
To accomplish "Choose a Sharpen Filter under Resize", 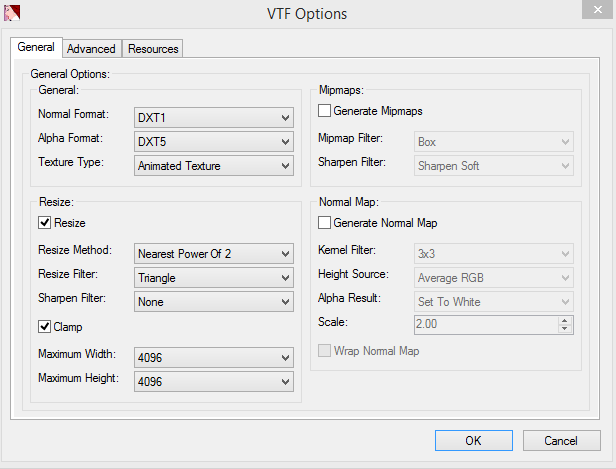I will click(214, 301).
